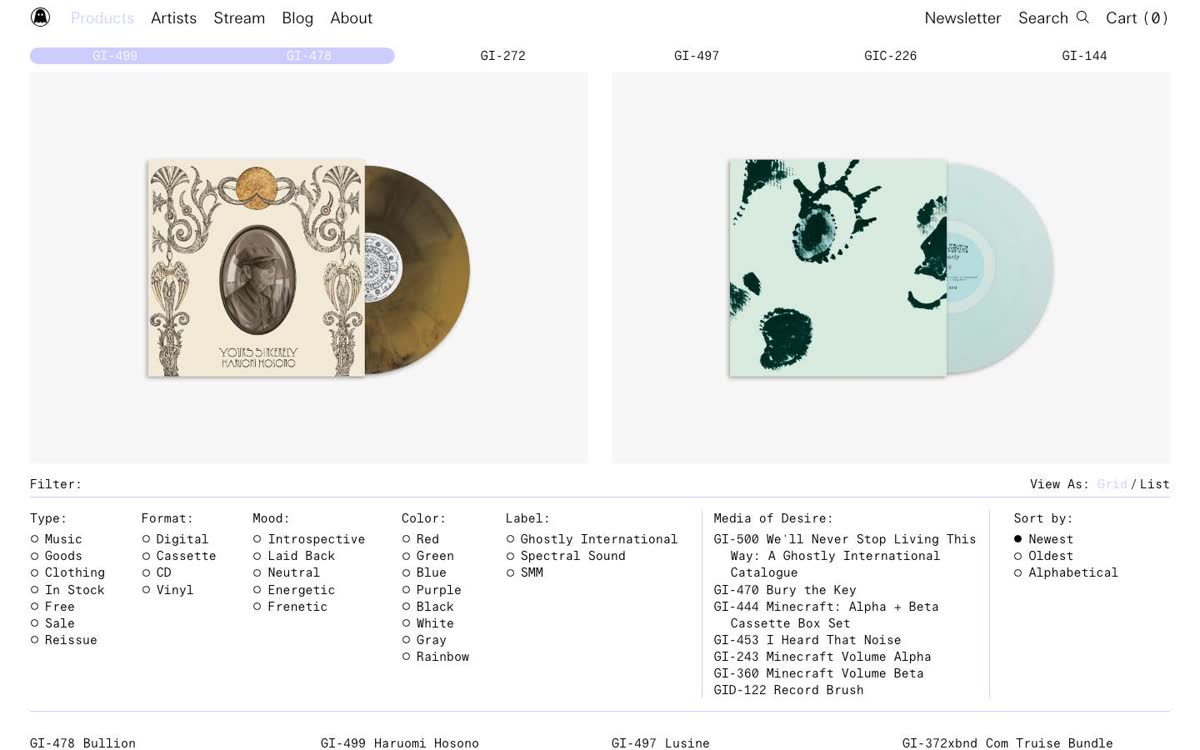
Task: Filter type by Reissue
Action: (63, 640)
